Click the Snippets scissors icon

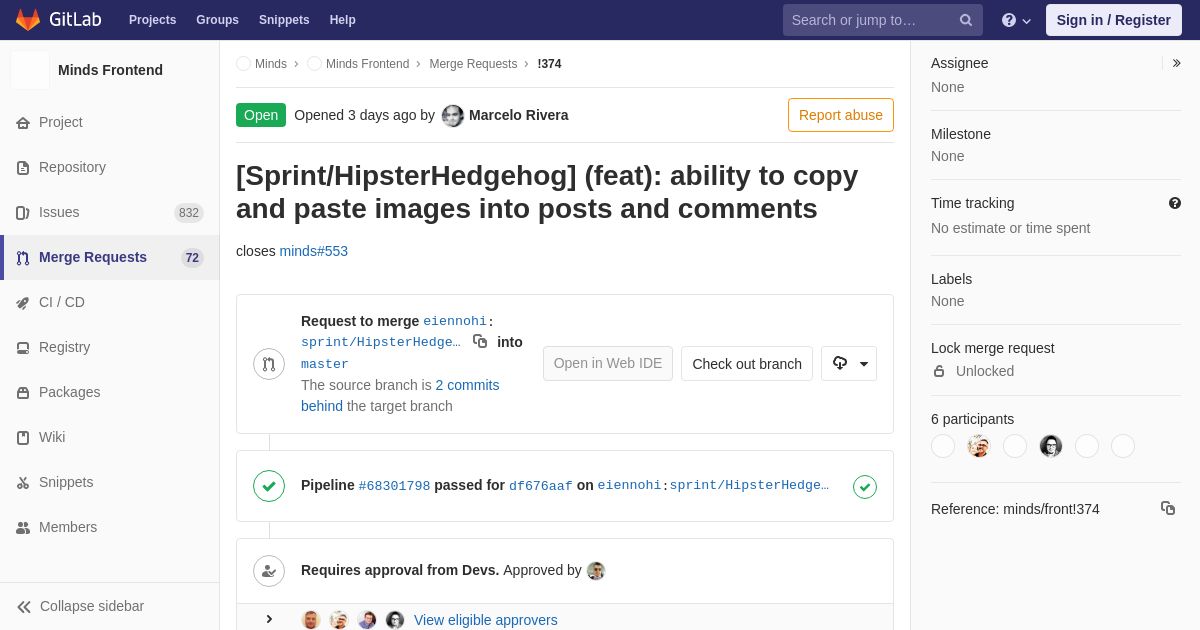[x=23, y=483]
